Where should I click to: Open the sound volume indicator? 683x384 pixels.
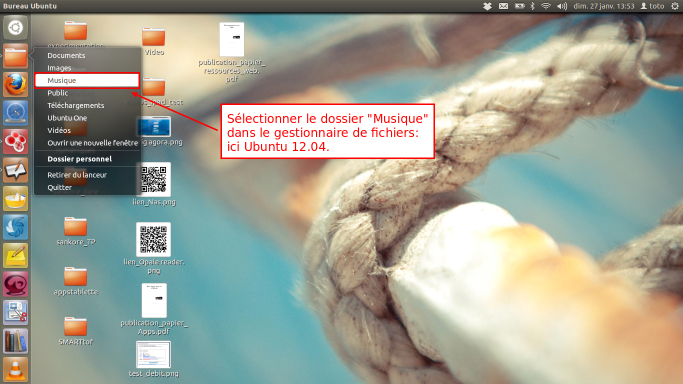562,6
